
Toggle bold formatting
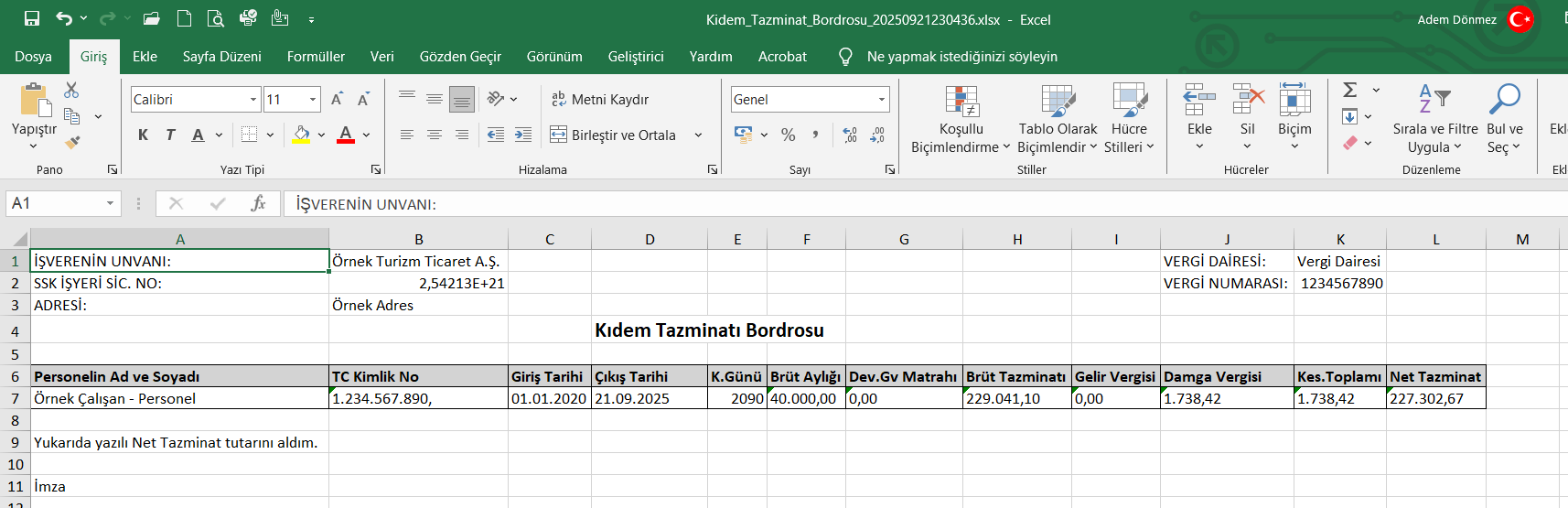click(x=143, y=135)
